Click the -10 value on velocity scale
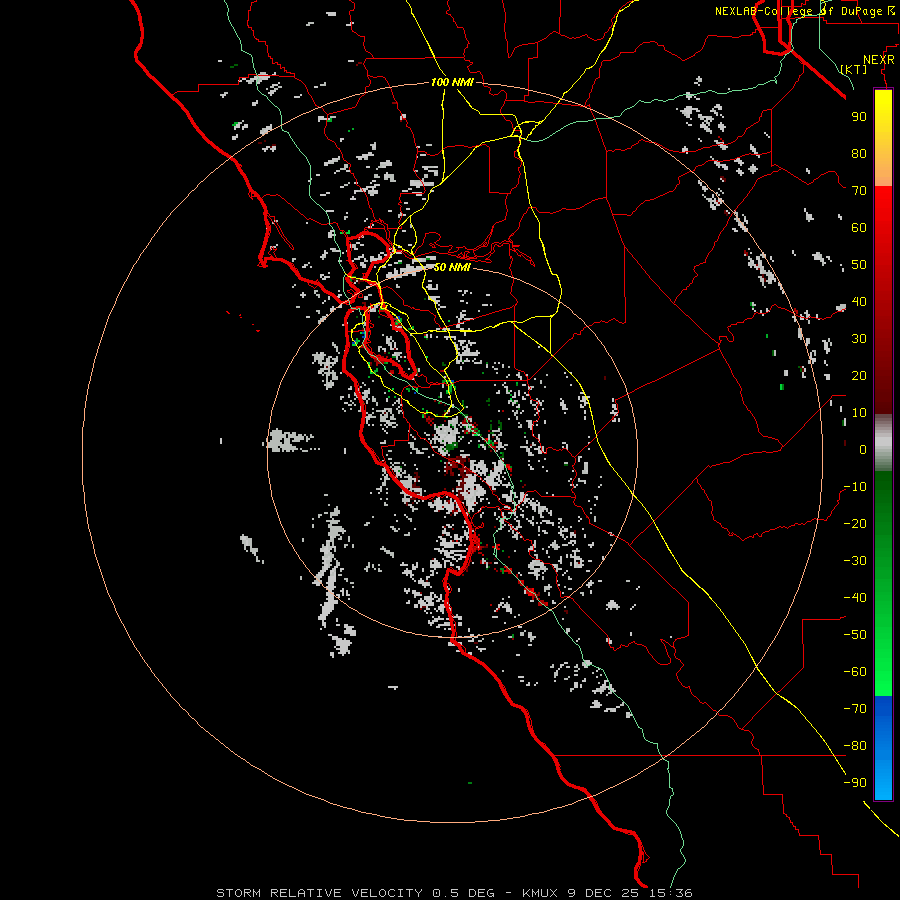Image resolution: width=900 pixels, height=900 pixels. click(855, 487)
